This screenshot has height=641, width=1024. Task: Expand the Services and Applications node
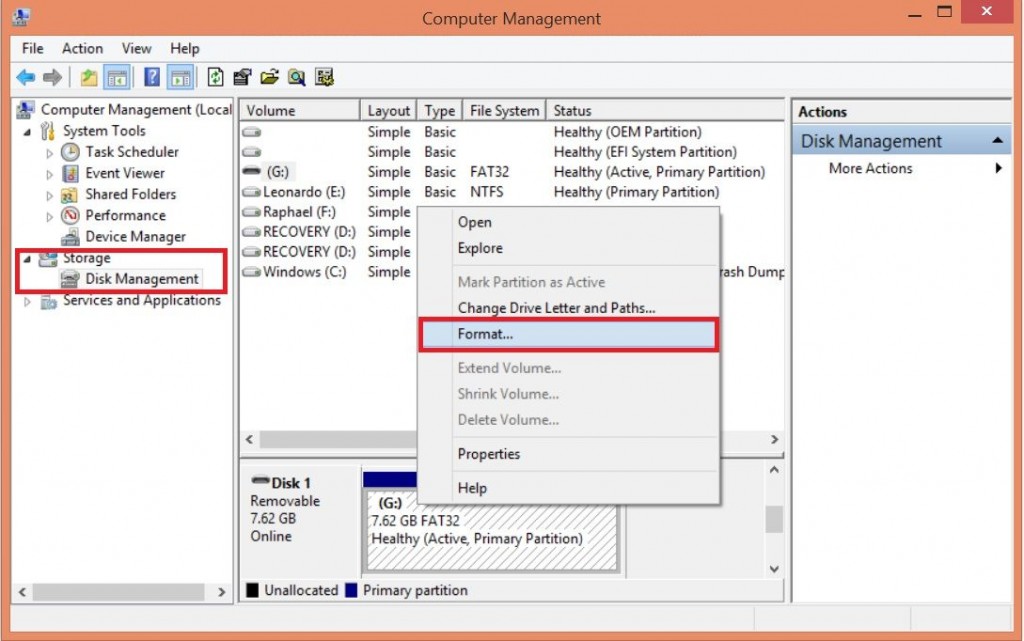(27, 301)
